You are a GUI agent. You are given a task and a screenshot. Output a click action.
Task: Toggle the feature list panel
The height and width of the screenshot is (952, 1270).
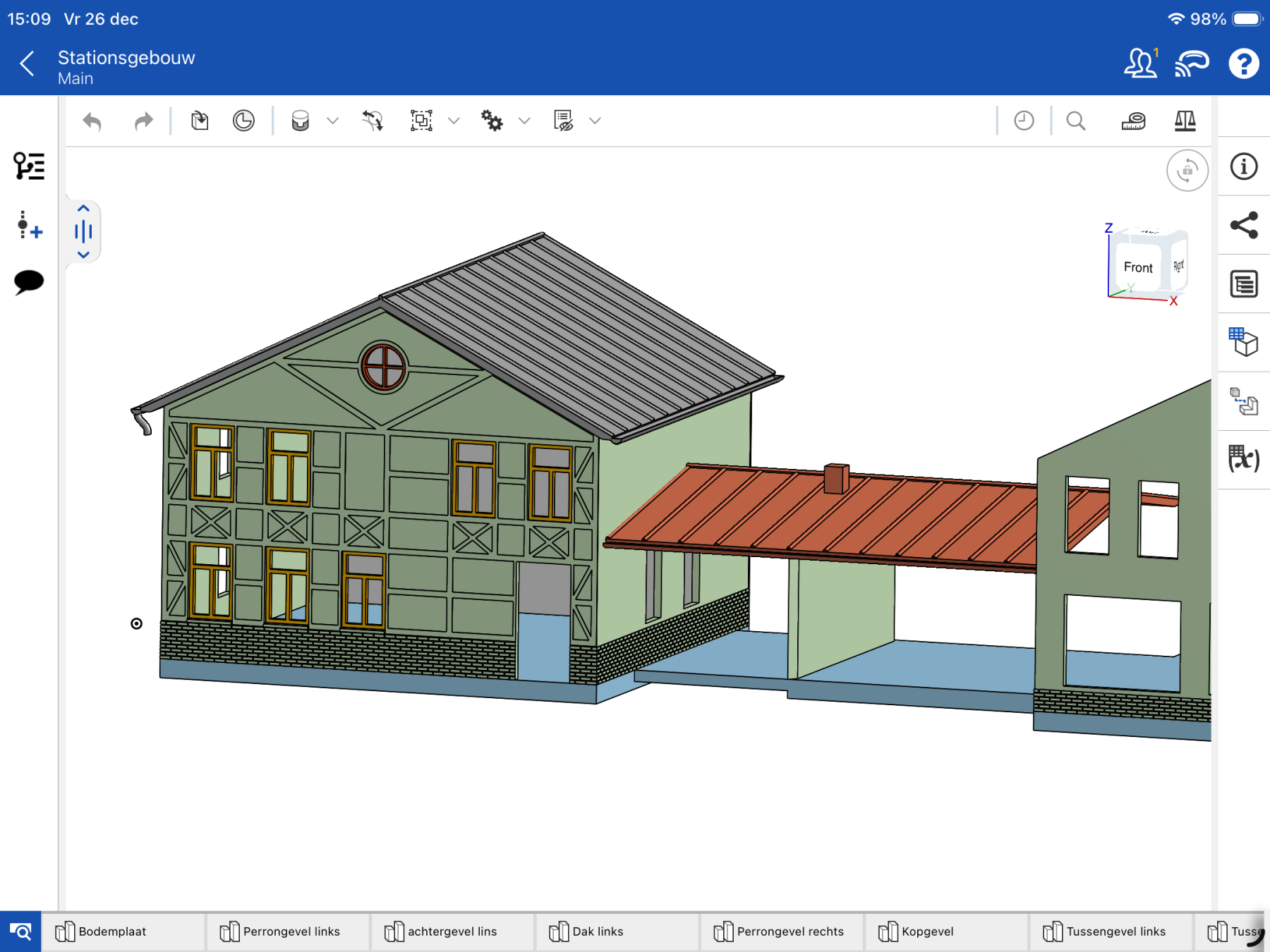tap(28, 166)
